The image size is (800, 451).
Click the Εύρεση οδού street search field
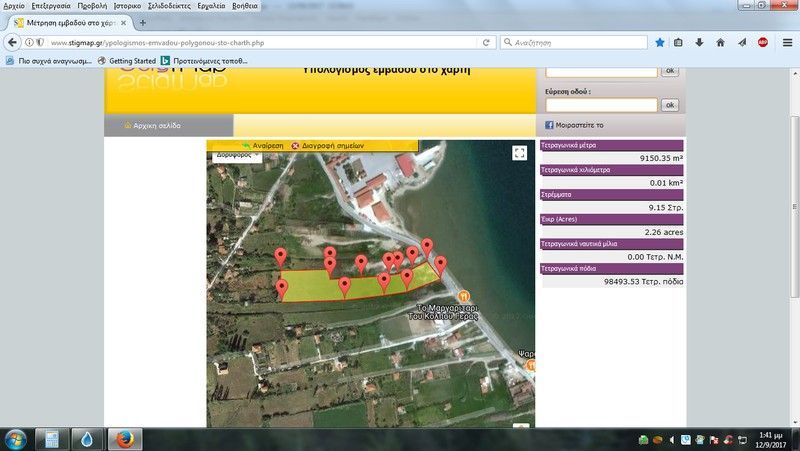tap(601, 105)
